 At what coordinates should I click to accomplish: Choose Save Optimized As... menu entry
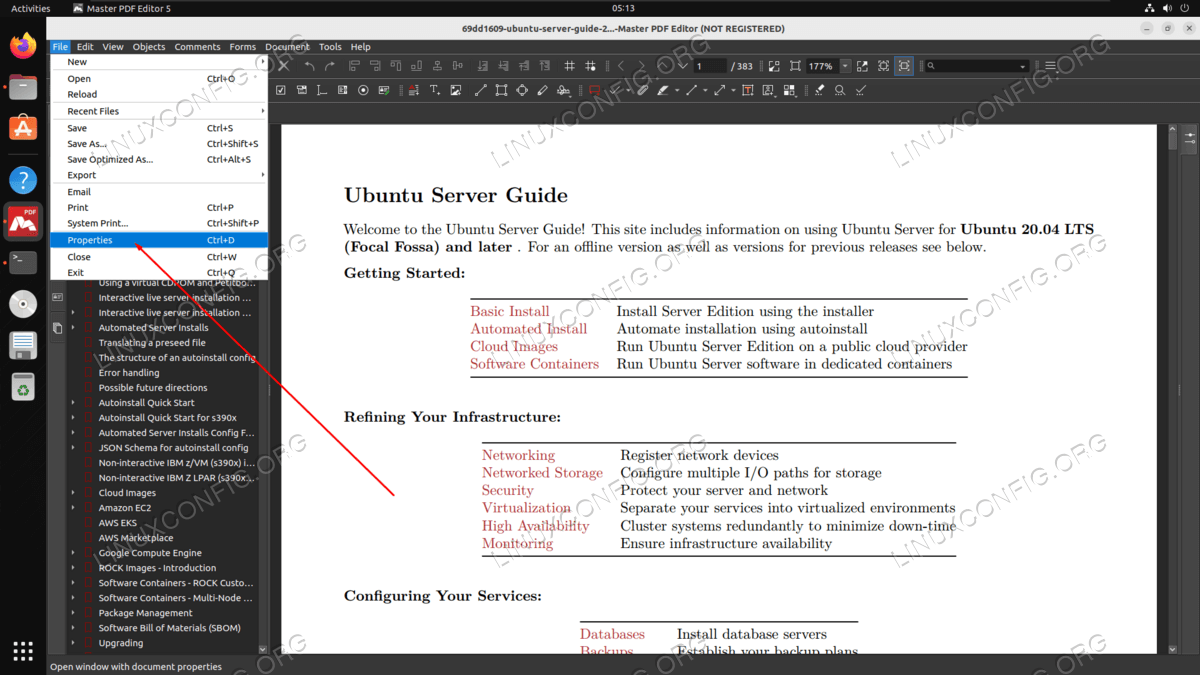(159, 159)
